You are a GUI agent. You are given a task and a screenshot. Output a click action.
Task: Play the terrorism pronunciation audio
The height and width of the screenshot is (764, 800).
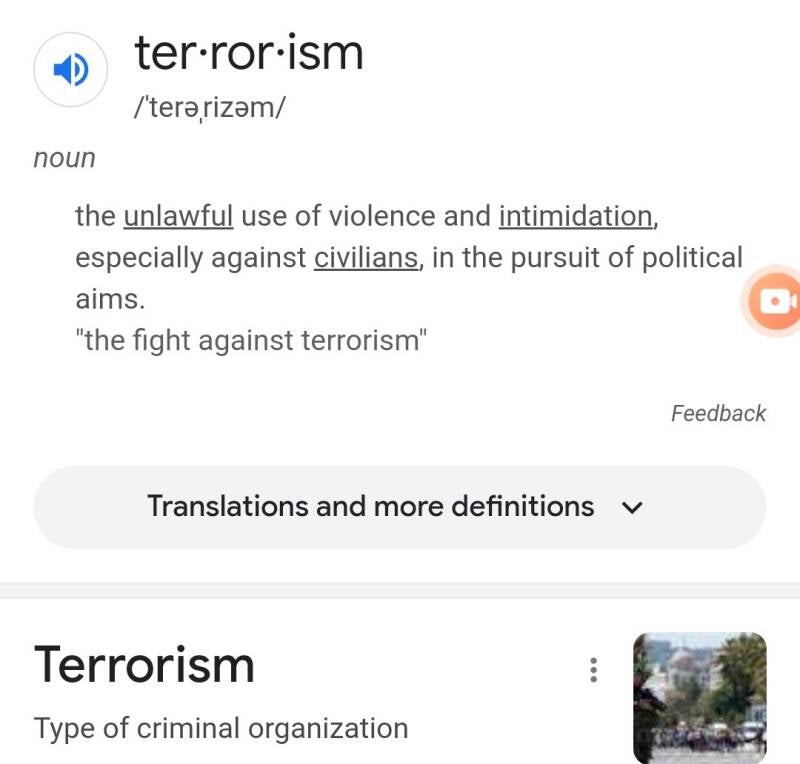[70, 70]
